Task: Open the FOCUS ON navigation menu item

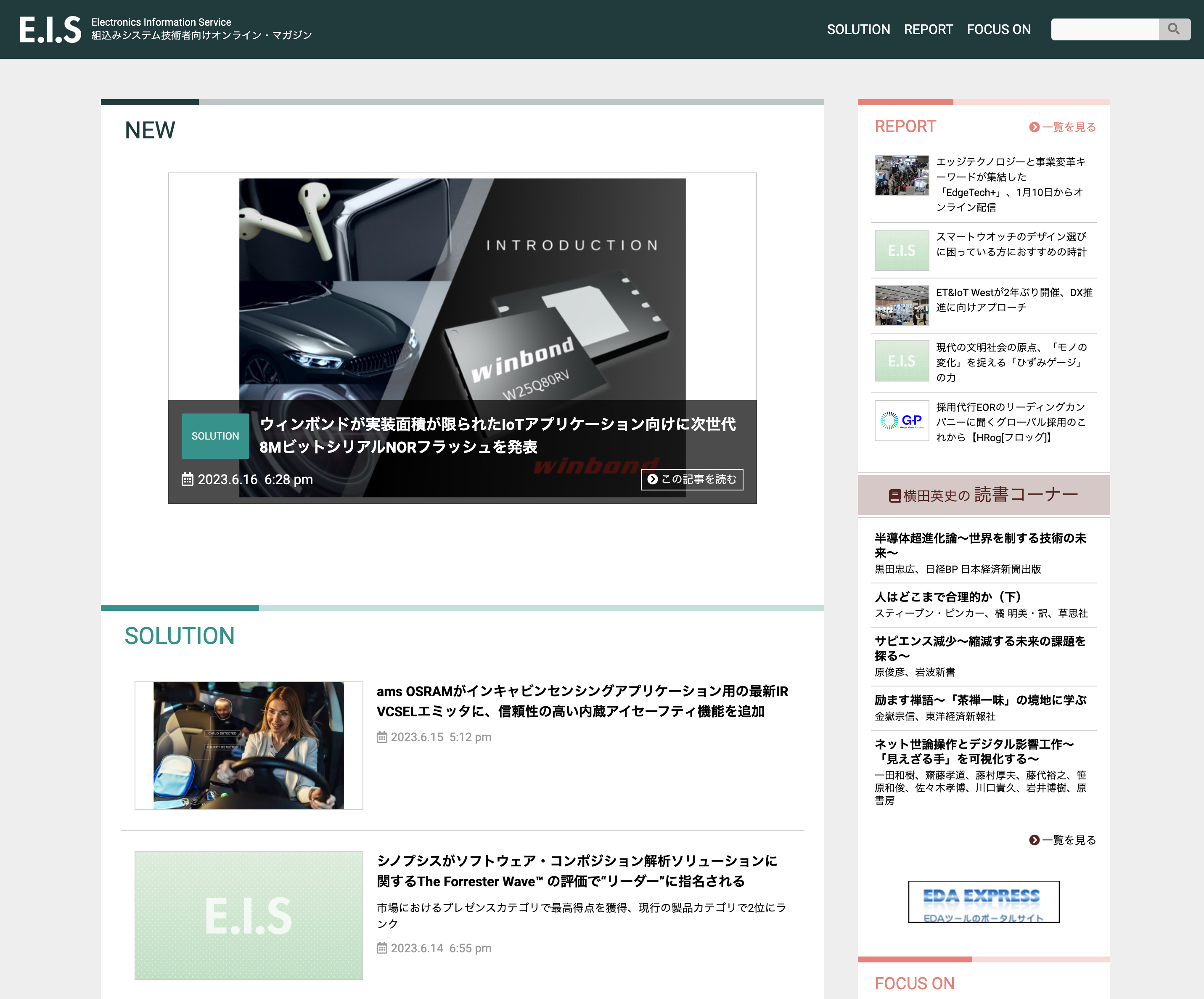Action: 999,29
